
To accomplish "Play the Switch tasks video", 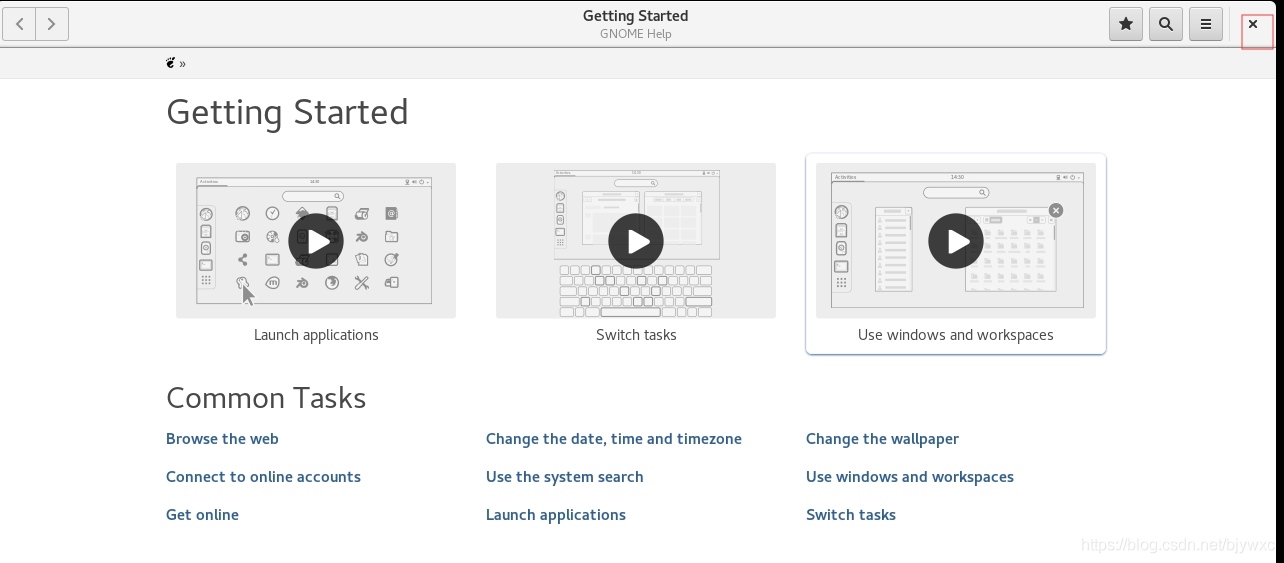I will (636, 241).
